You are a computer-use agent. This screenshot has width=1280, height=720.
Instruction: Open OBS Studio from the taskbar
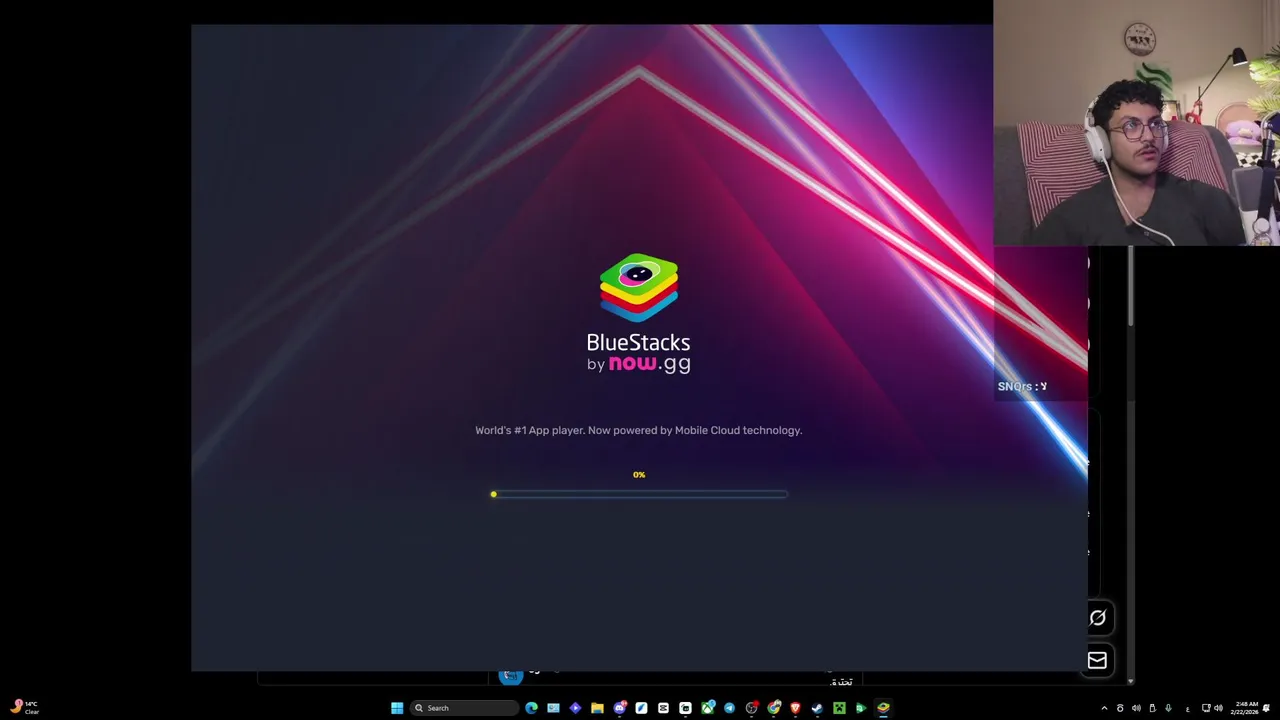751,708
